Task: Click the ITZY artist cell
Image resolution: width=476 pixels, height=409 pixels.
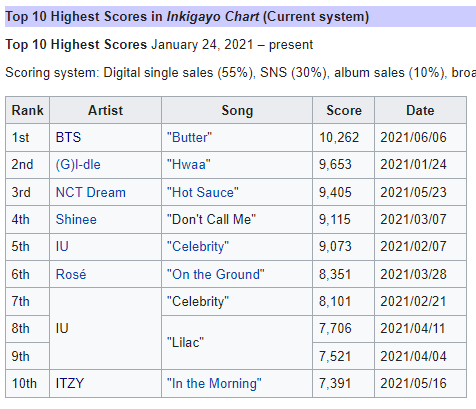Action: pos(105,383)
